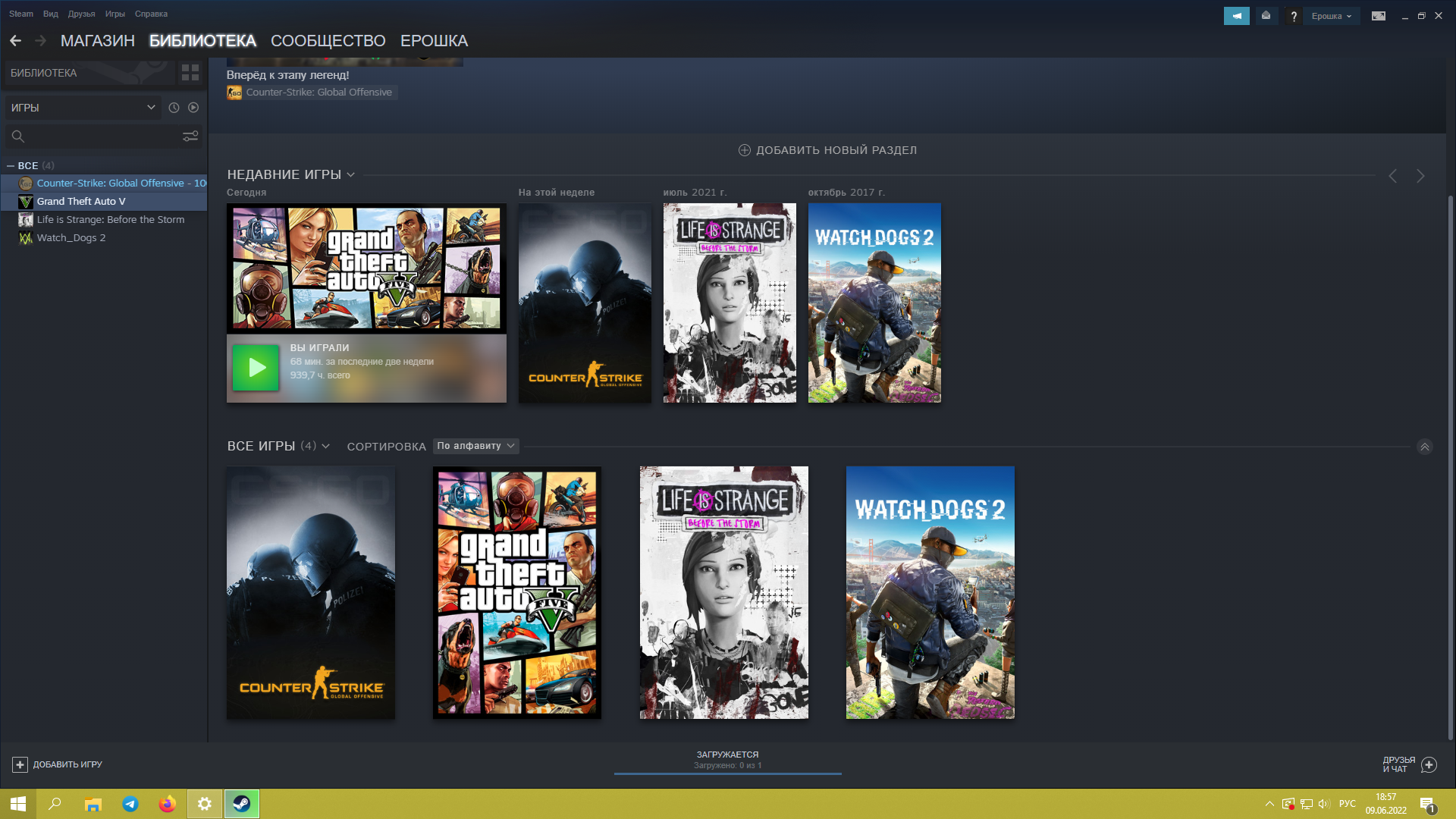
Task: Open Counter-Strike cover in recent games
Action: 585,303
